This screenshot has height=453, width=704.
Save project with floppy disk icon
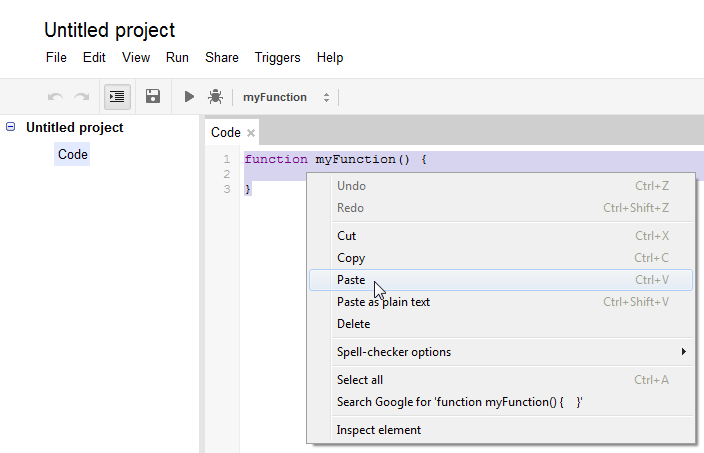(153, 97)
